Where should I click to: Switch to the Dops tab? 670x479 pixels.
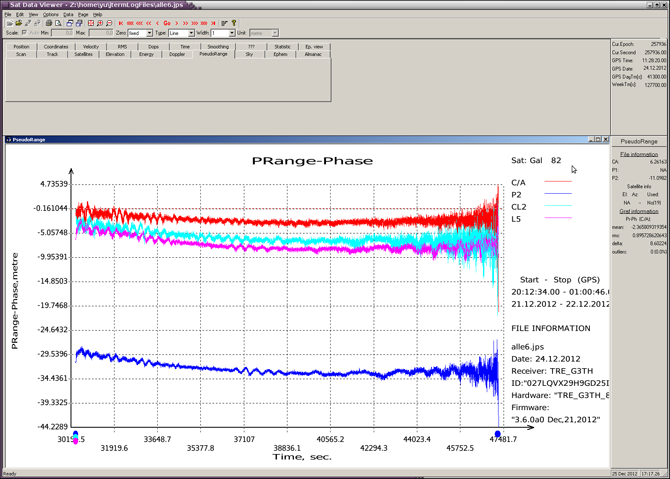pyautogui.click(x=153, y=47)
